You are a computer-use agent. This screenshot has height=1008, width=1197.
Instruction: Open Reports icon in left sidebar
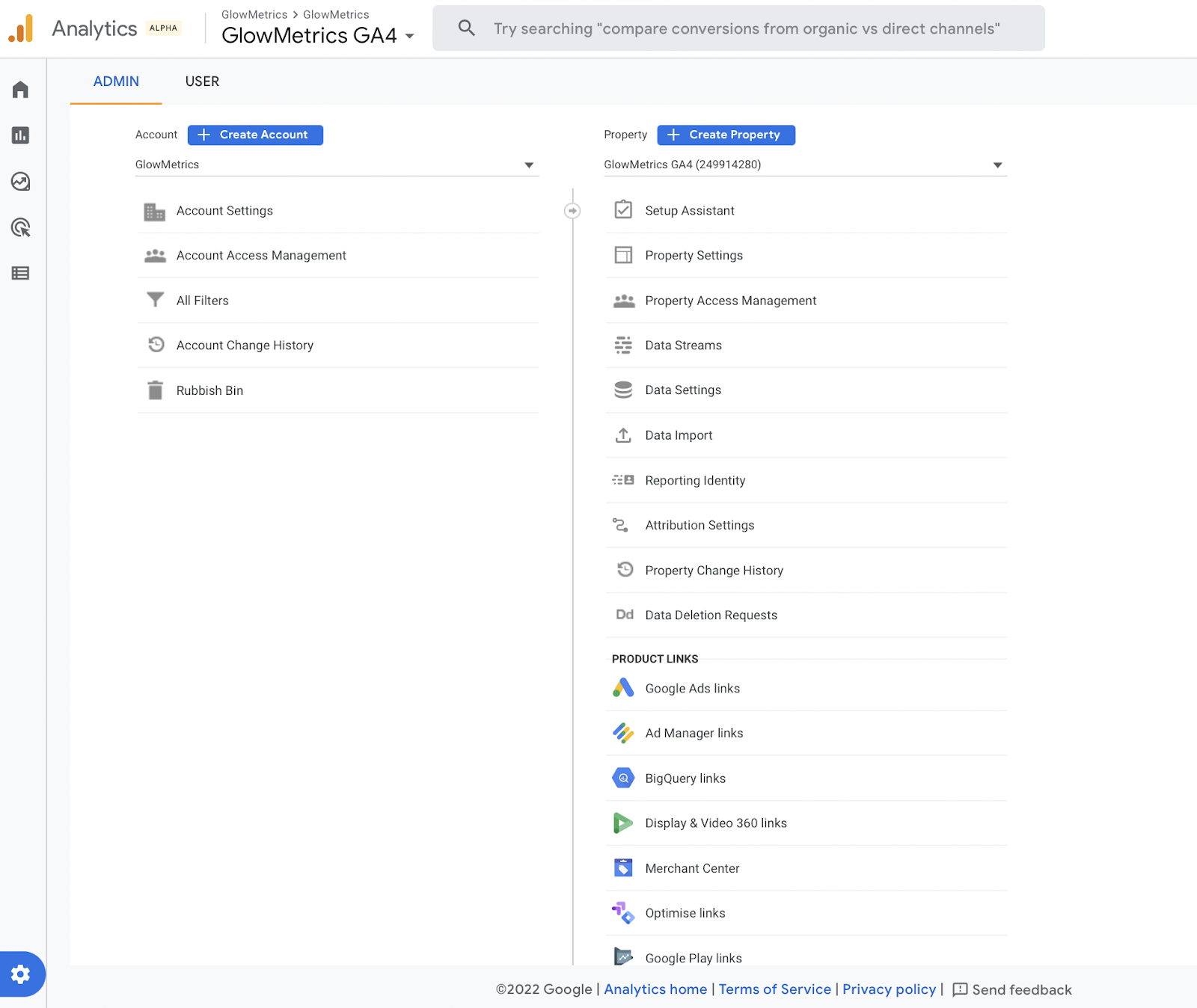point(20,135)
